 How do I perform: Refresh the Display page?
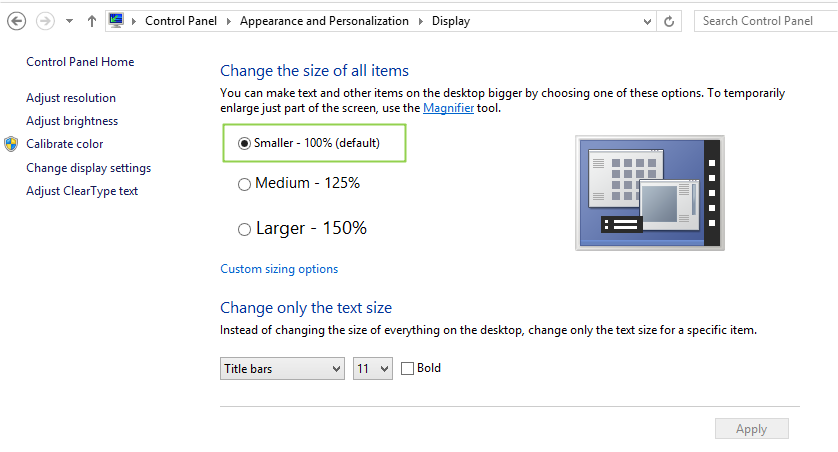[669, 21]
